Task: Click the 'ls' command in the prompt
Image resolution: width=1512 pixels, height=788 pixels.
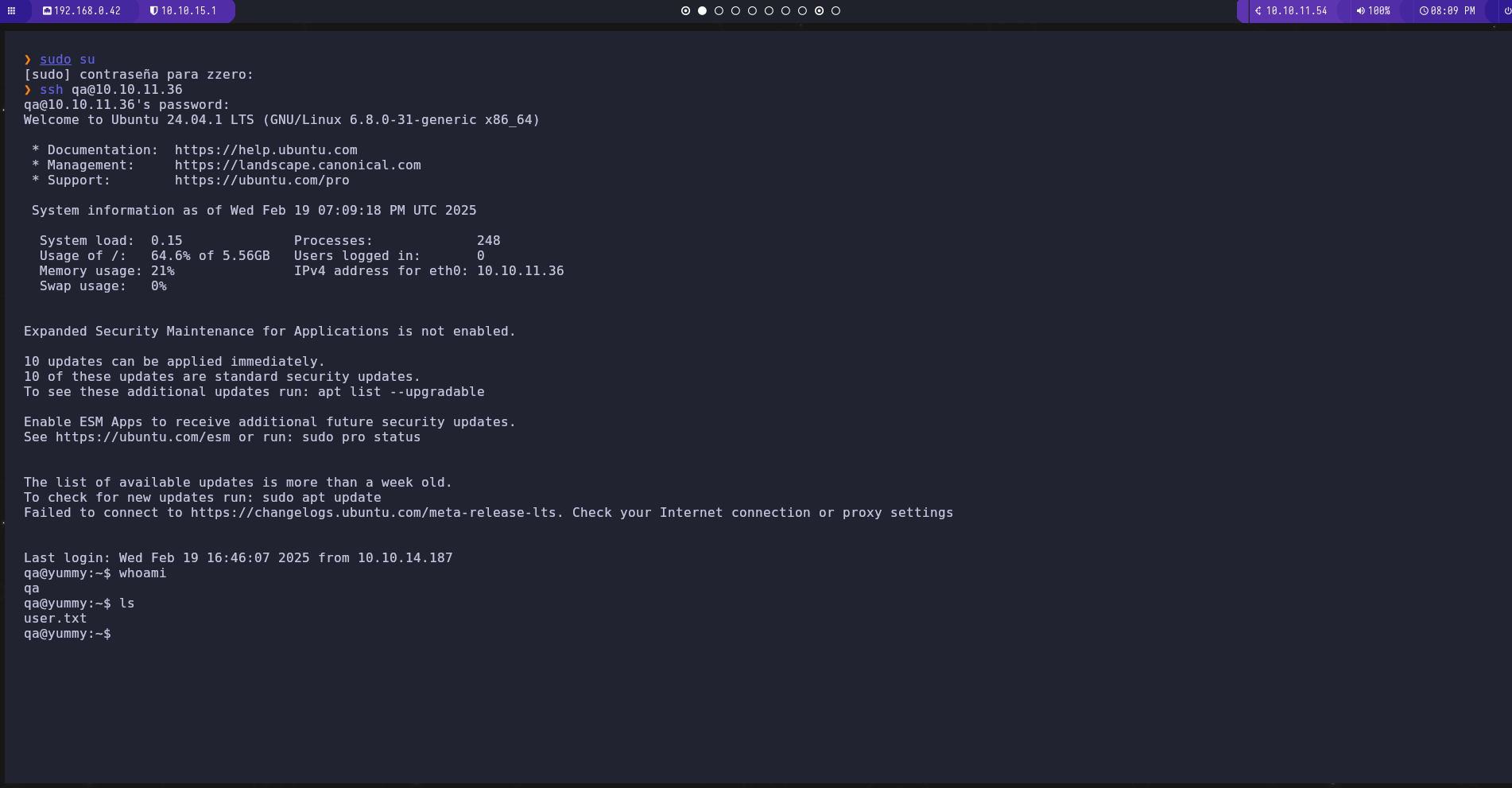Action: tap(127, 604)
